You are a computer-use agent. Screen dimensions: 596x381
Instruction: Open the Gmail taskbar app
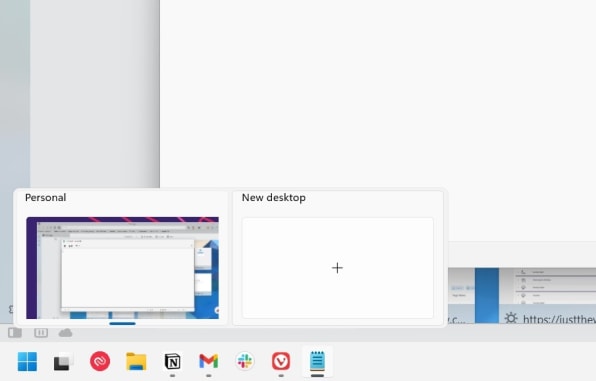click(x=208, y=361)
